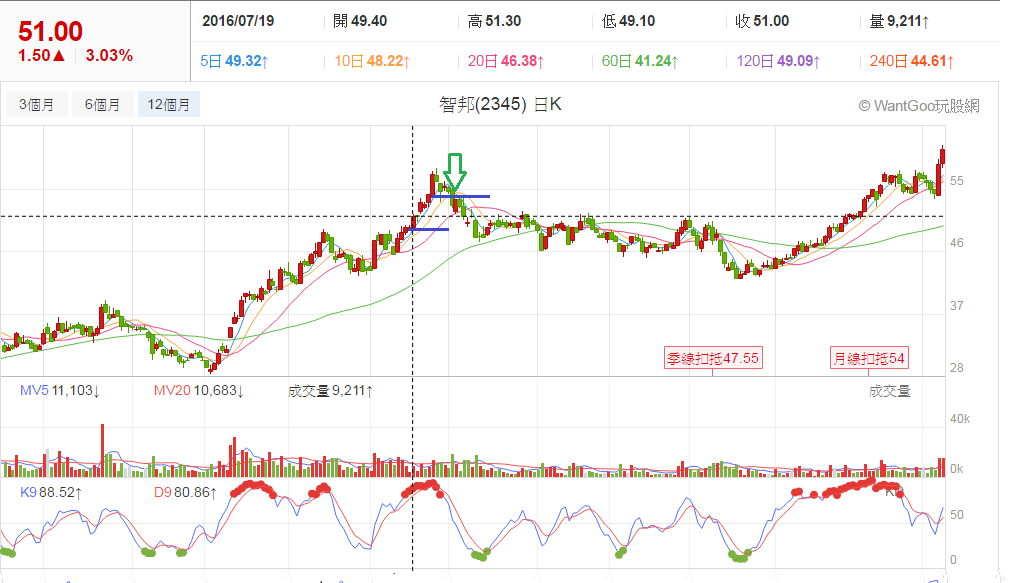Click the 成交量 legend at right of volume pane
The height and width of the screenshot is (583, 1010).
tap(890, 391)
